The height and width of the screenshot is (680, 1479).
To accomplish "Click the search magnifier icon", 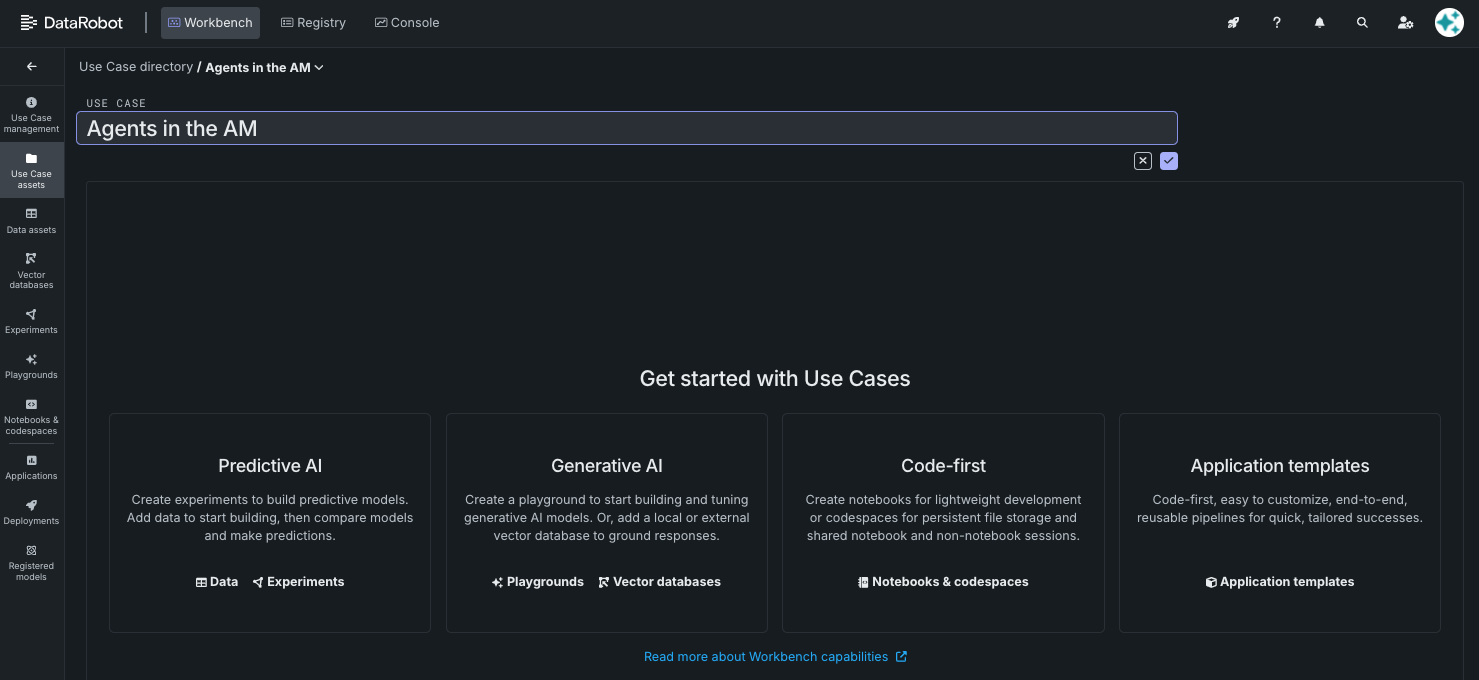I will pos(1362,23).
